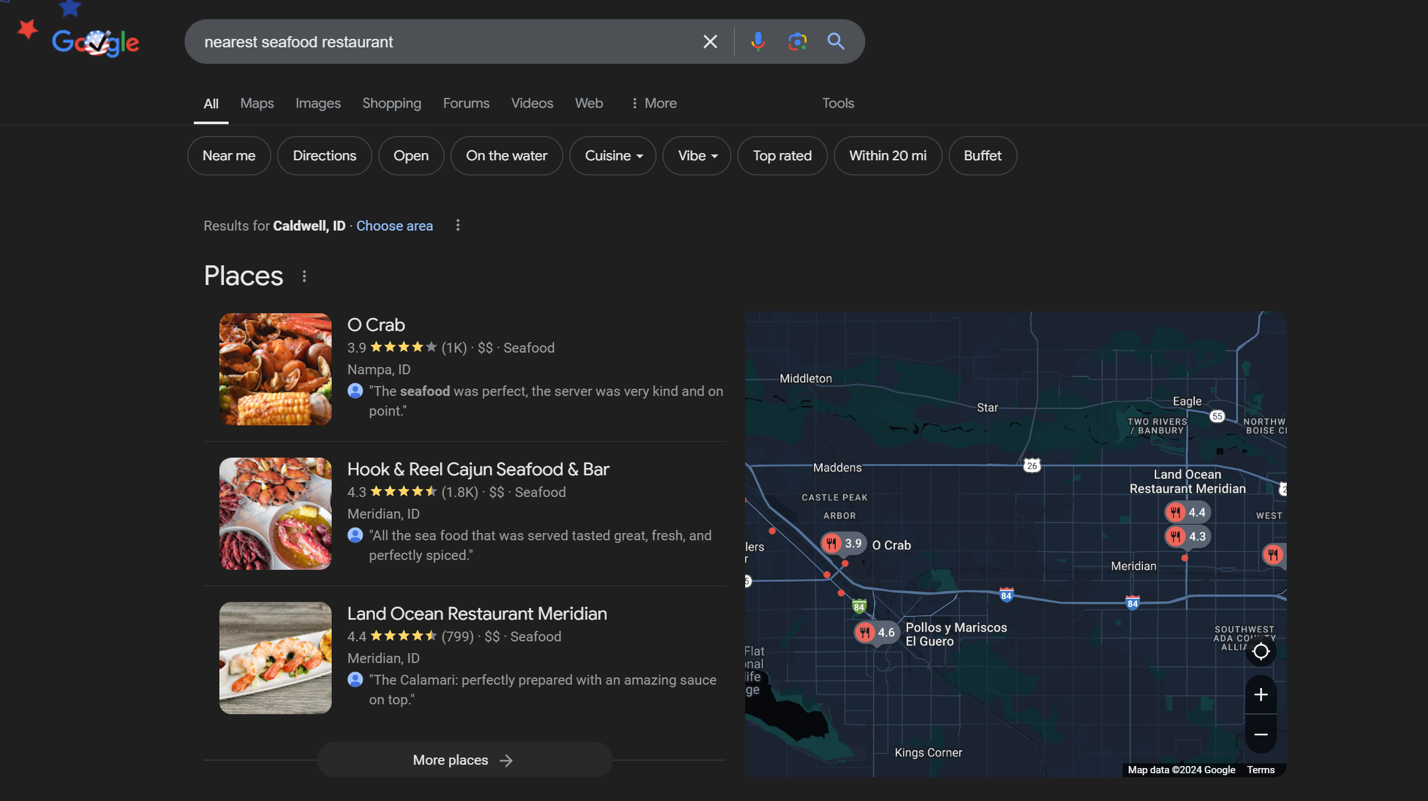Toggle the On the water filter
This screenshot has width=1428, height=801.
[507, 156]
